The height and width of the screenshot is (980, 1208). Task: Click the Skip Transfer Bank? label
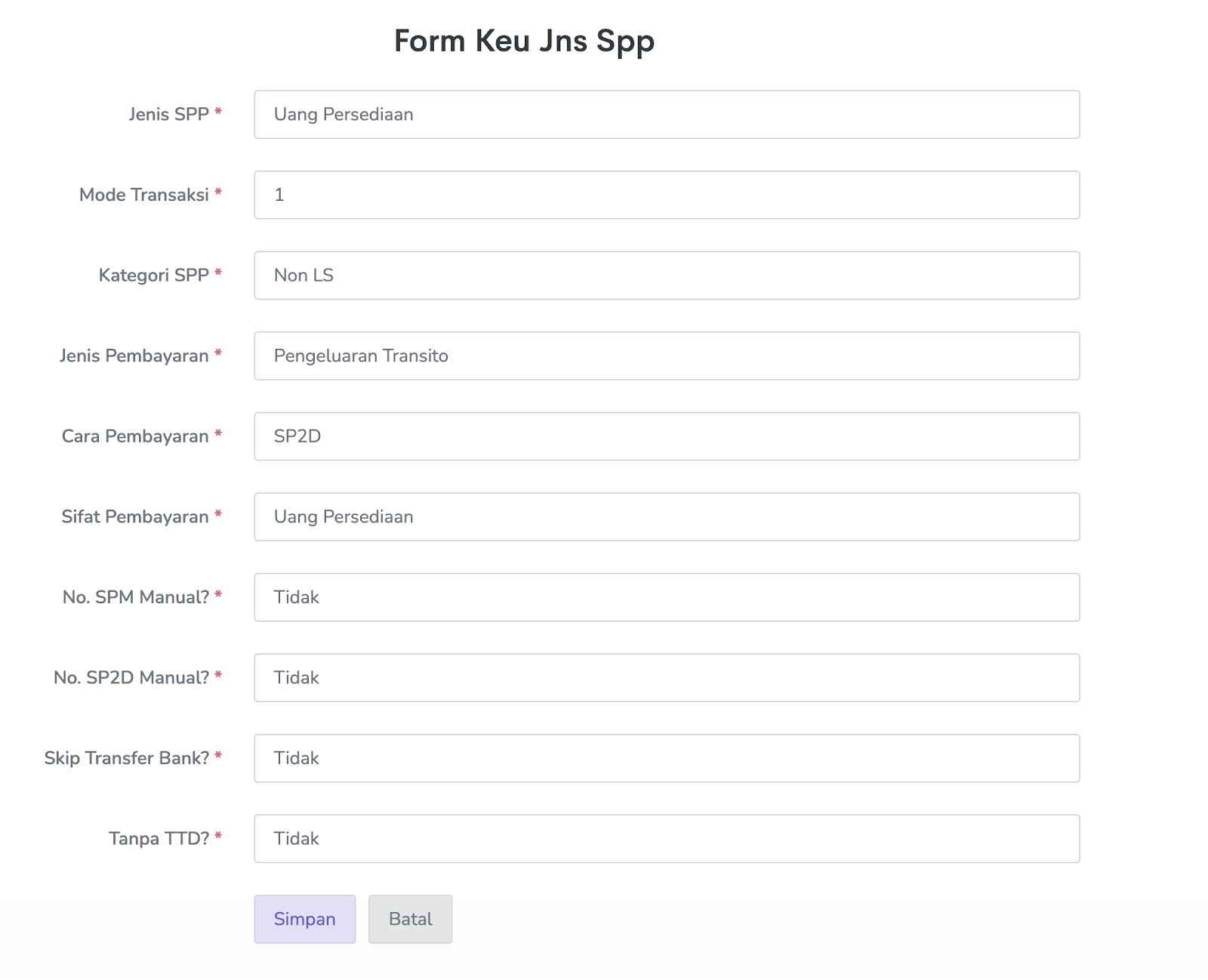[126, 758]
